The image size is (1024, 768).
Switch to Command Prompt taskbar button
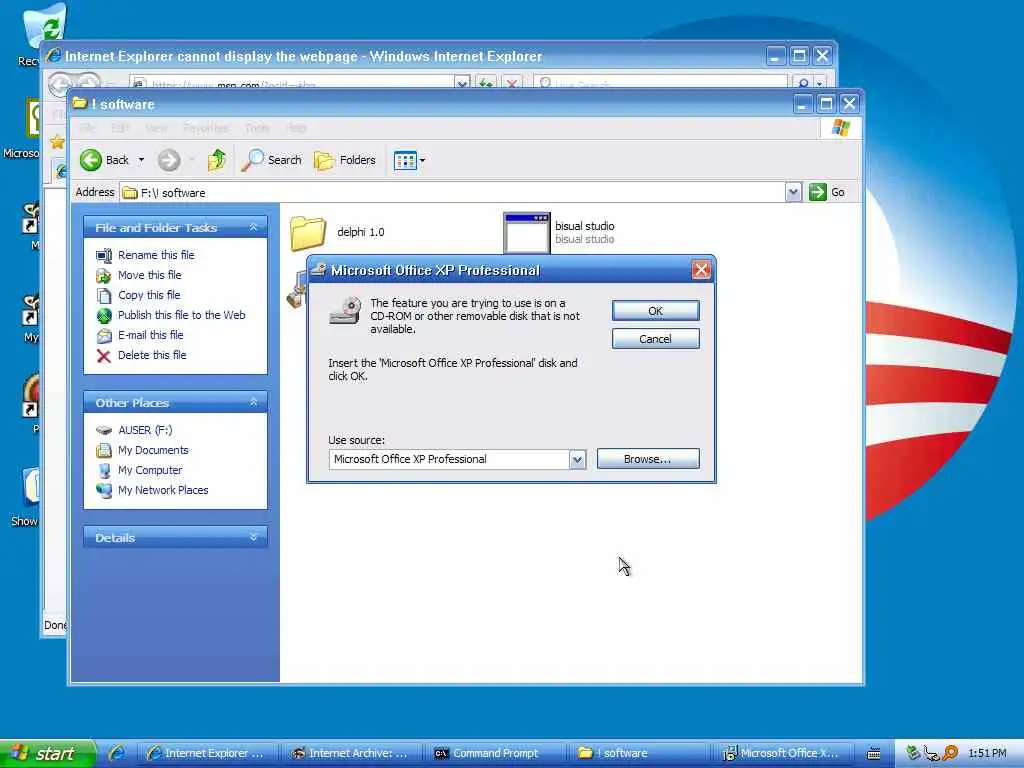(x=498, y=754)
